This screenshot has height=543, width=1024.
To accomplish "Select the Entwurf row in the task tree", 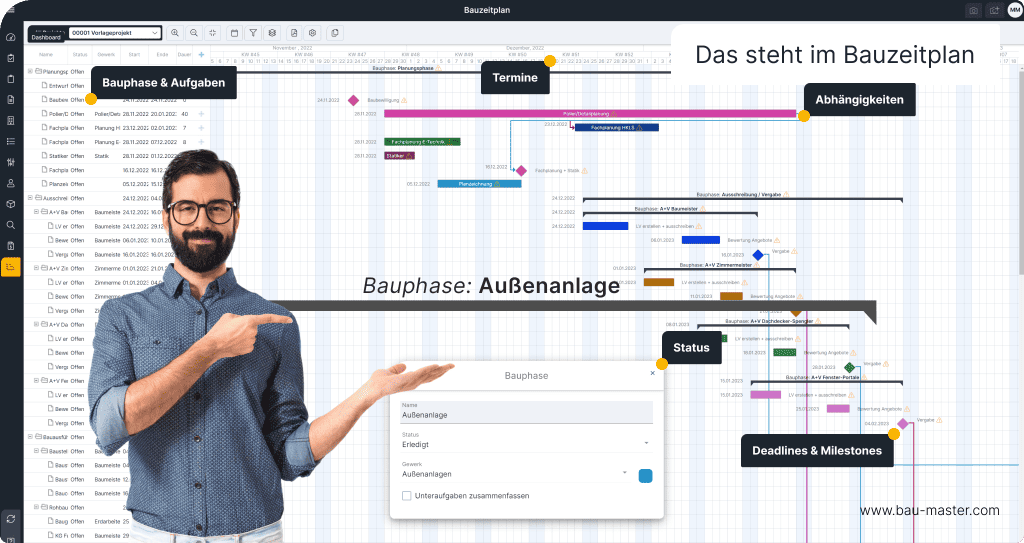I will [116, 86].
